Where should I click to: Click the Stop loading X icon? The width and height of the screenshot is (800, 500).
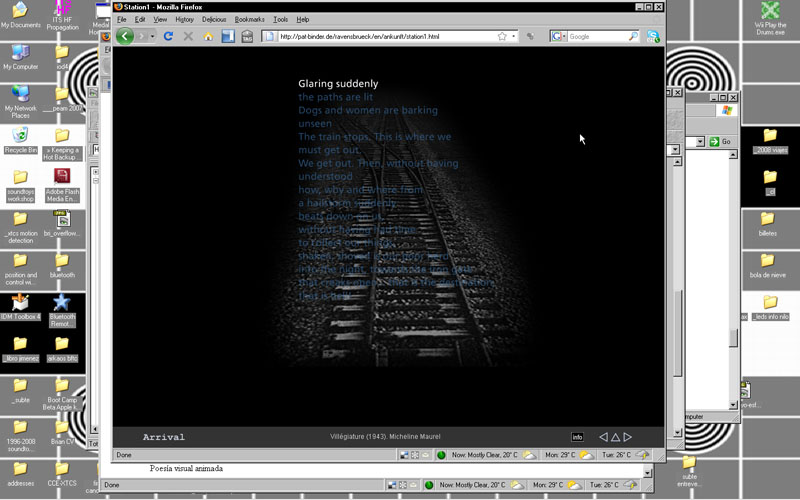pos(188,36)
